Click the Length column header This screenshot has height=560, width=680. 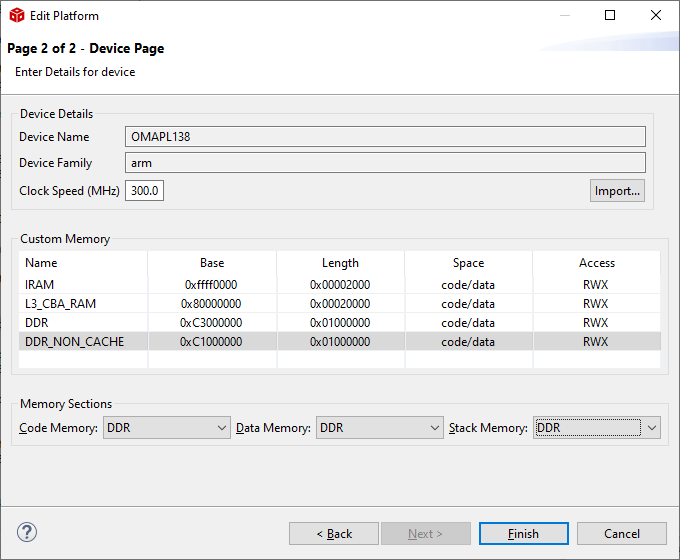point(340,263)
